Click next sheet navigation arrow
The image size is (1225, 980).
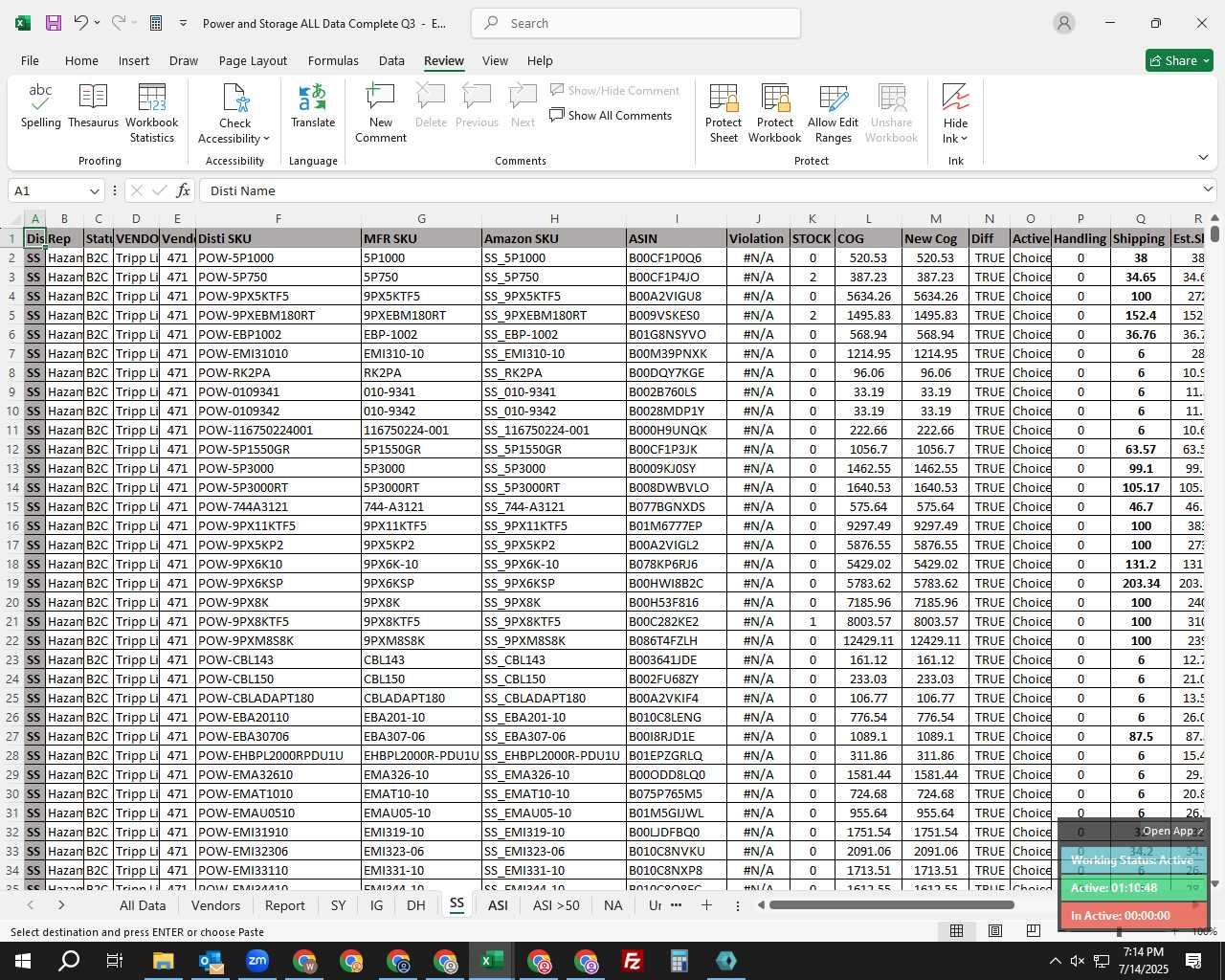61,905
